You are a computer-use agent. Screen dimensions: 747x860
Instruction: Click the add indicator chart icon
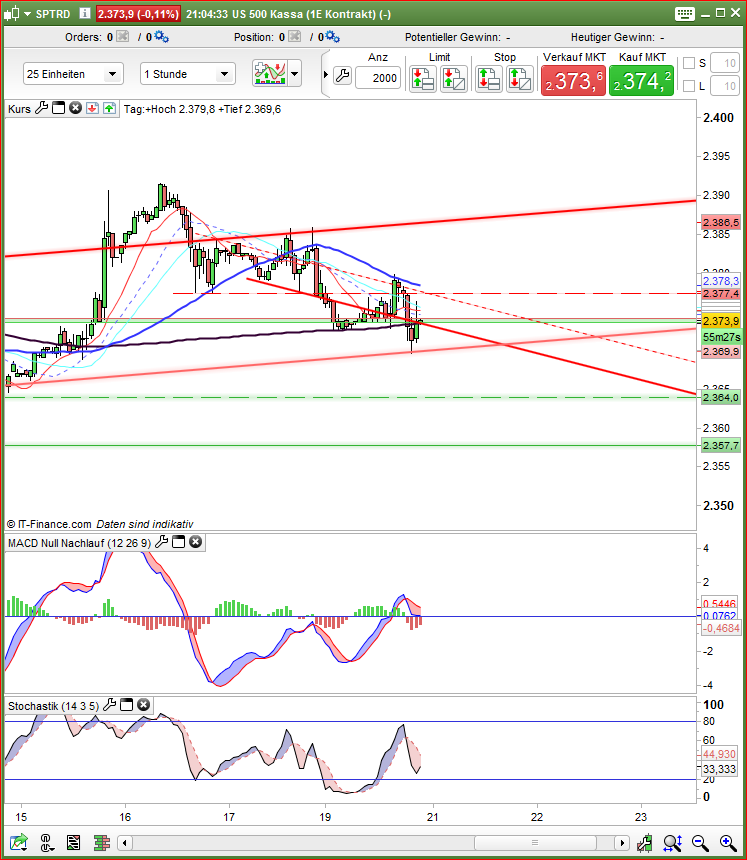coord(270,73)
